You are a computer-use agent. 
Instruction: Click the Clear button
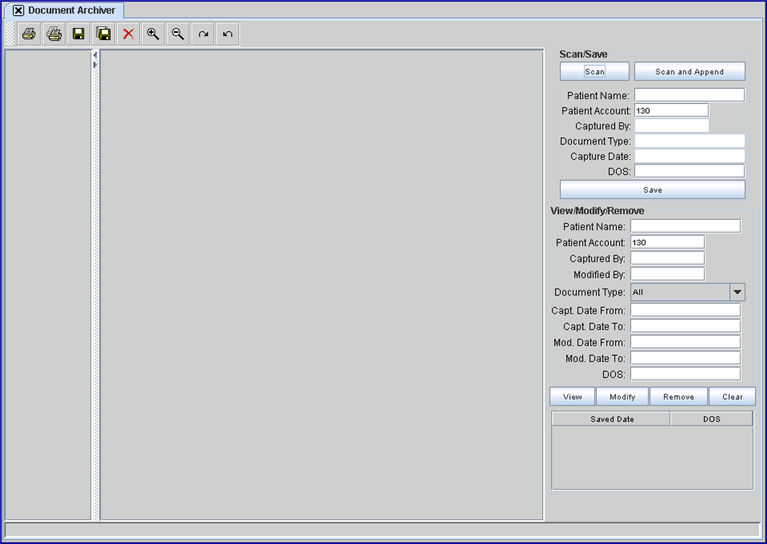(732, 397)
